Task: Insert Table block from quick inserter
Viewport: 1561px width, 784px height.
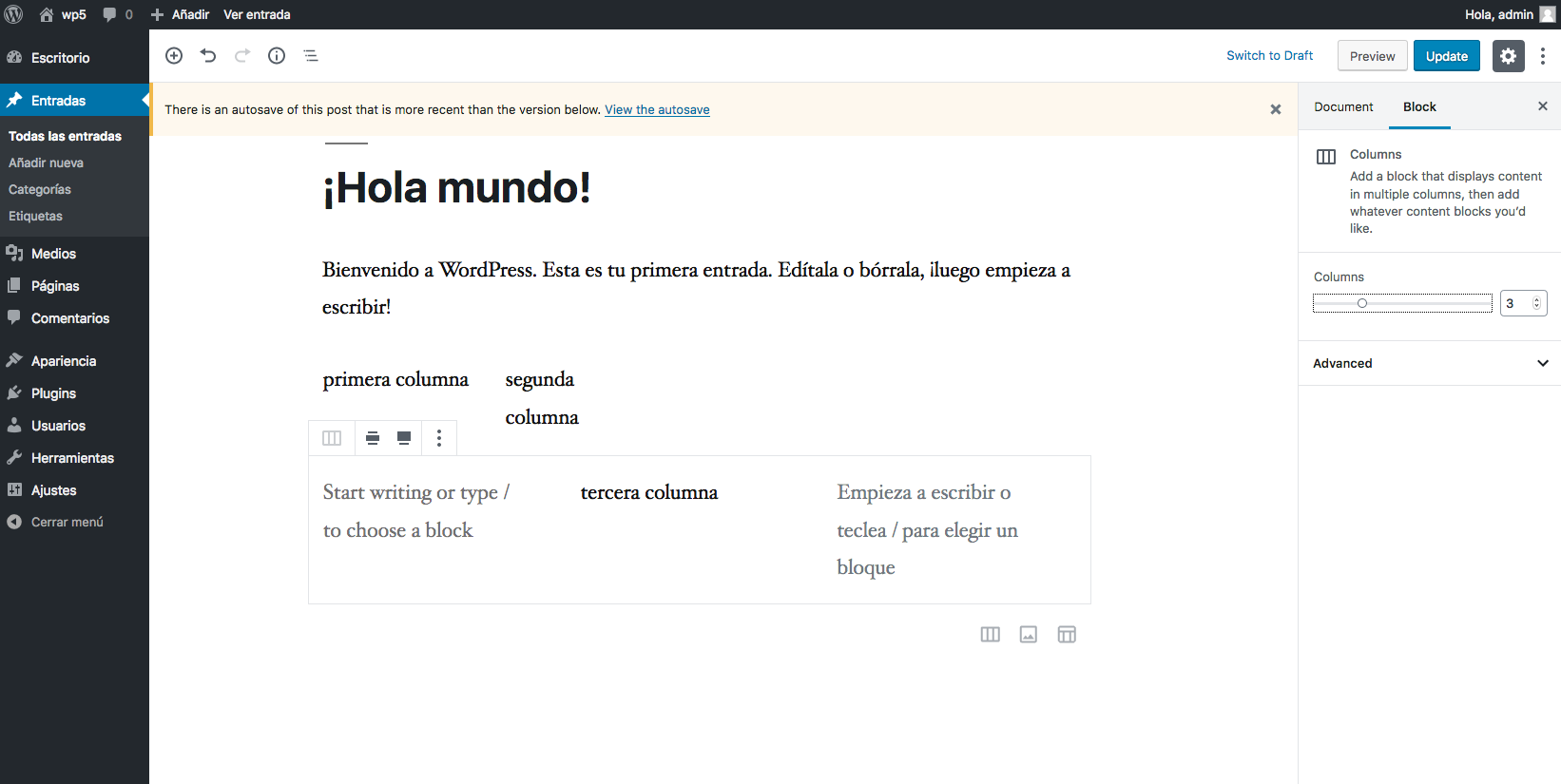Action: (x=1067, y=635)
